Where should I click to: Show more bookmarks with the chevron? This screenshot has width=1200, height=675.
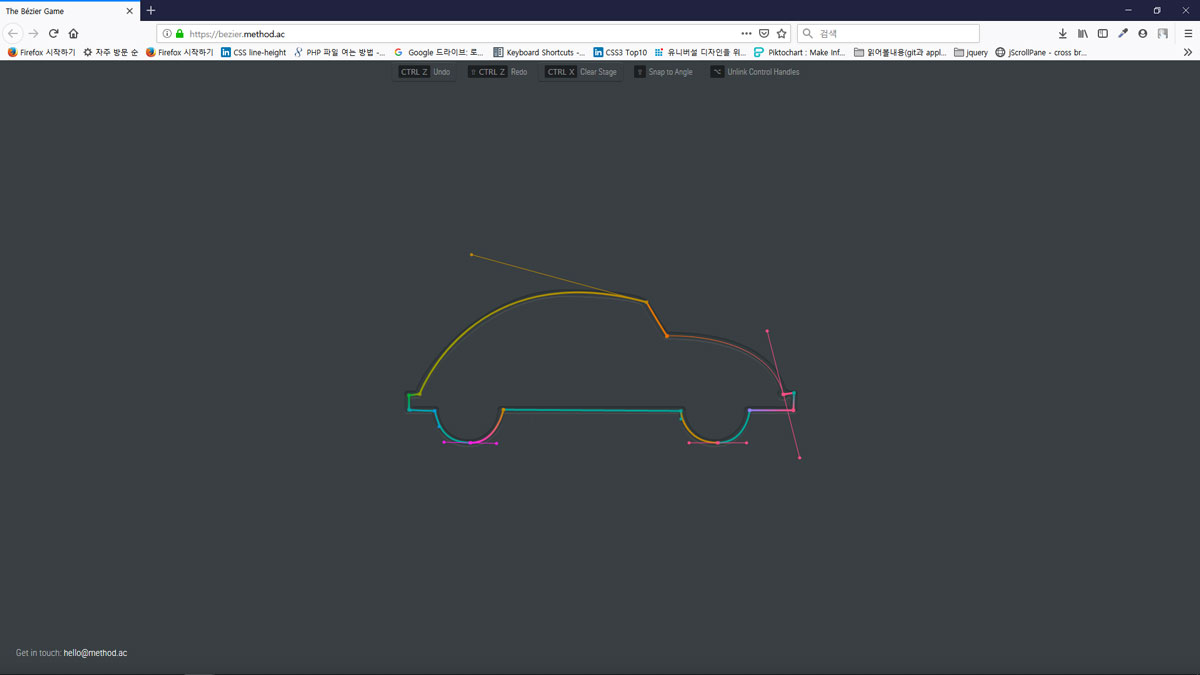(x=1188, y=52)
